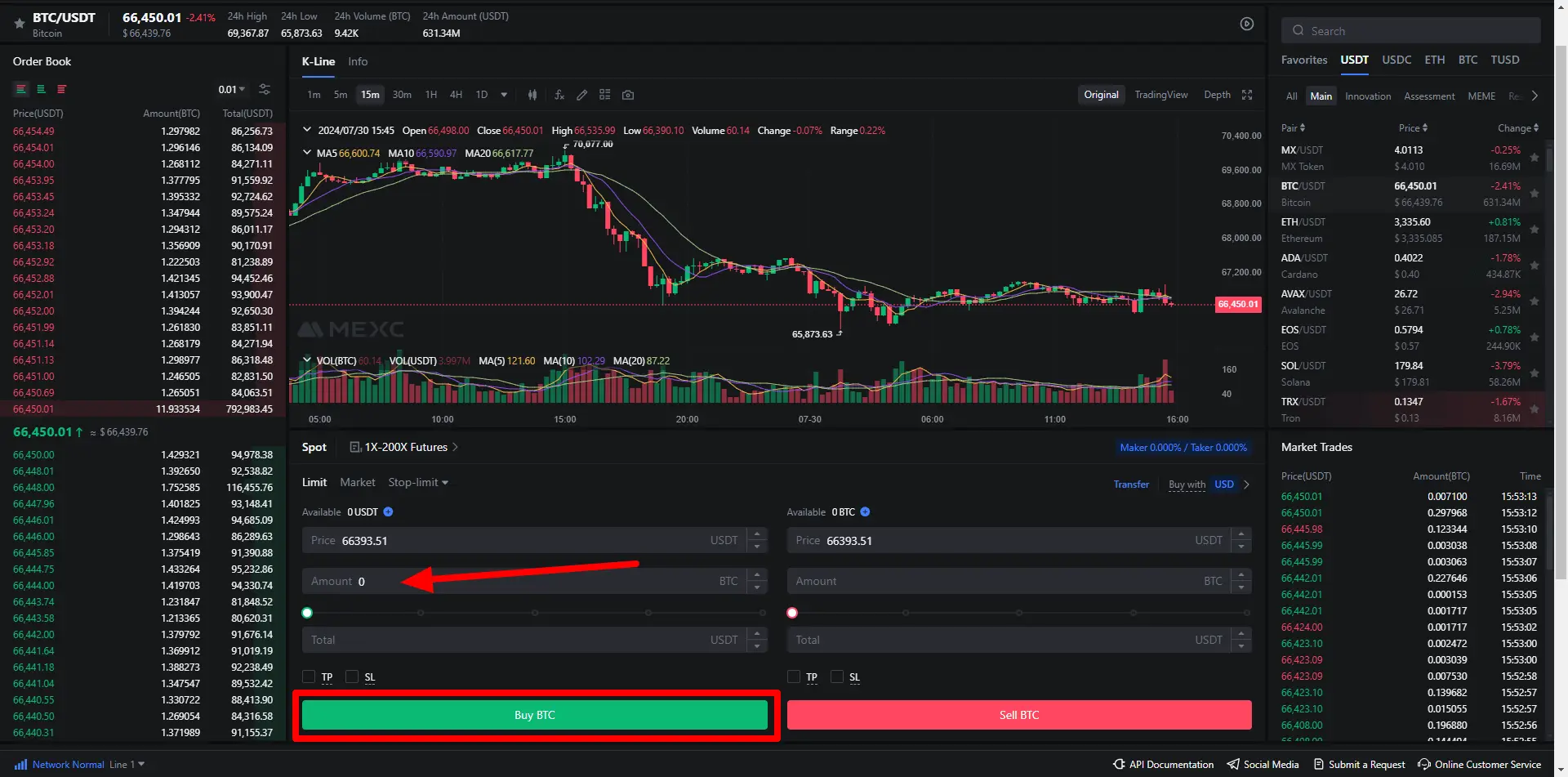
Task: Open the chart indicators (fx) menu
Action: (x=559, y=95)
